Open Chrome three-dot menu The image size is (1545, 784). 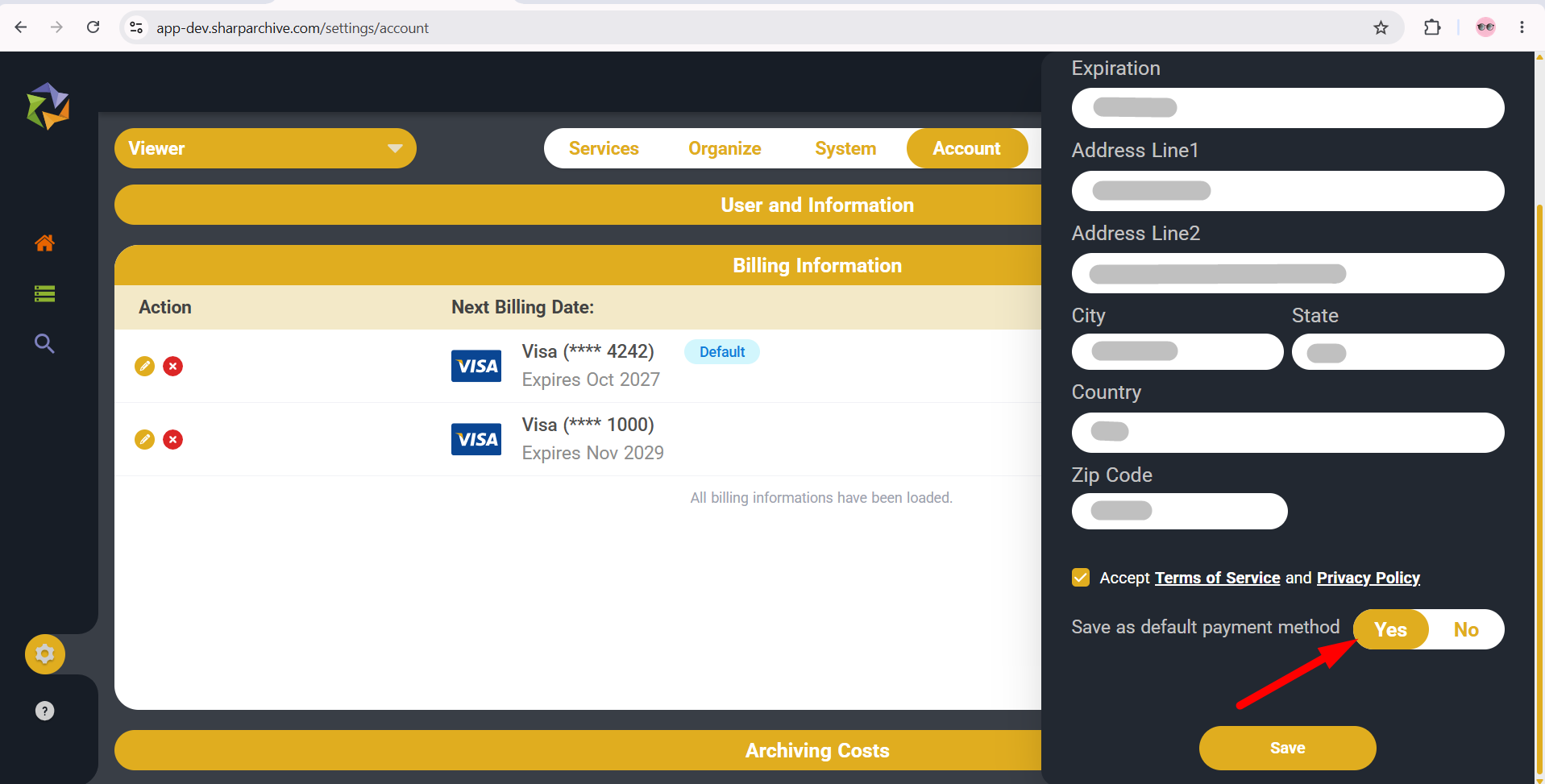coord(1522,27)
